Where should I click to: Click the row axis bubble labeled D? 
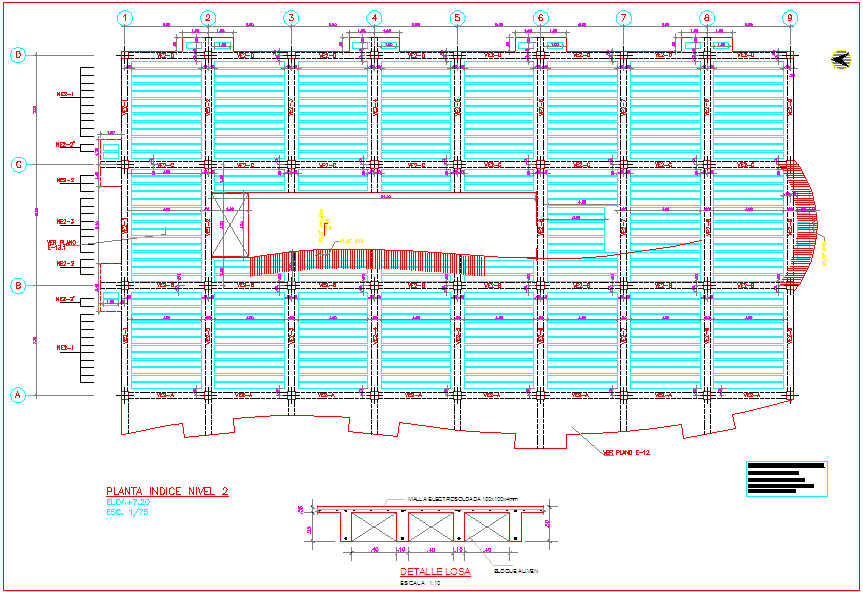pyautogui.click(x=17, y=55)
